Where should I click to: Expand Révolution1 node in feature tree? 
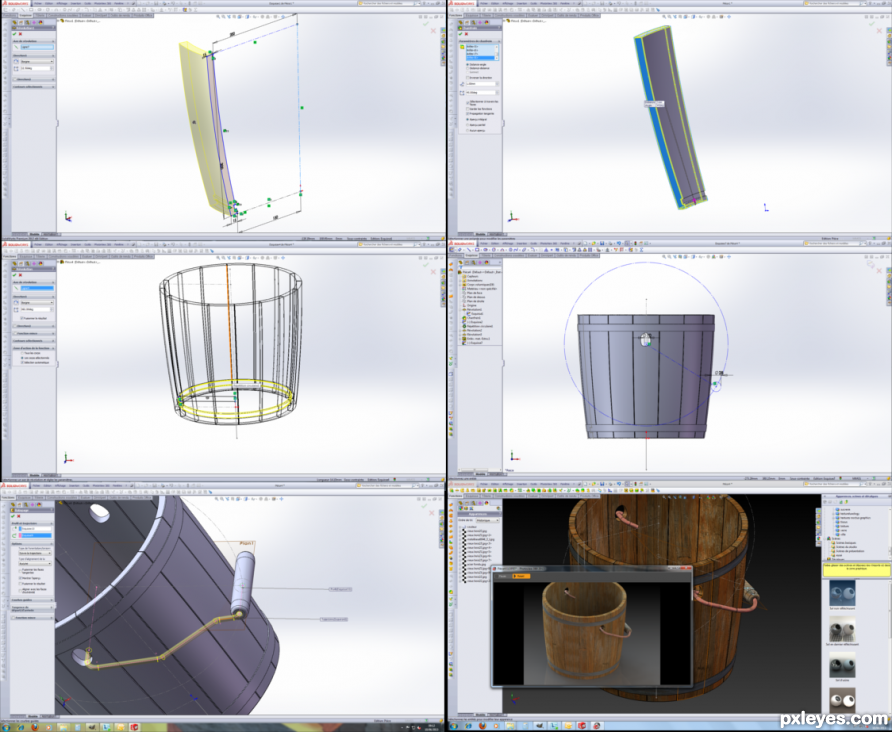[460, 309]
